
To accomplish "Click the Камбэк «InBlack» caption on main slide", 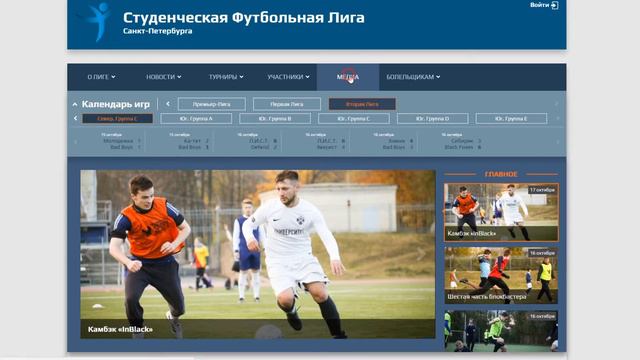I will pos(120,329).
